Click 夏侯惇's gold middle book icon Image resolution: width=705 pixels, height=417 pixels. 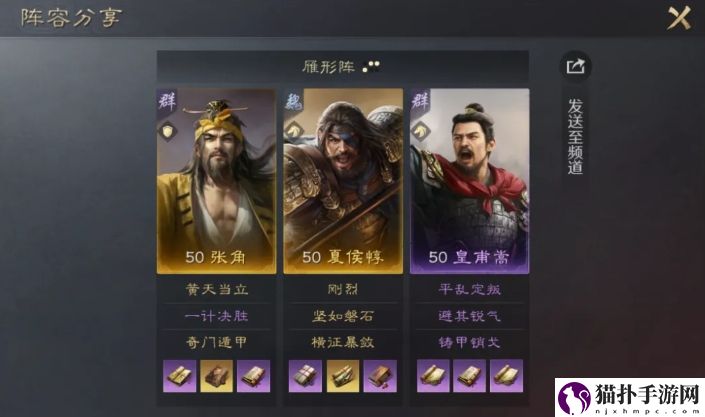tap(343, 376)
